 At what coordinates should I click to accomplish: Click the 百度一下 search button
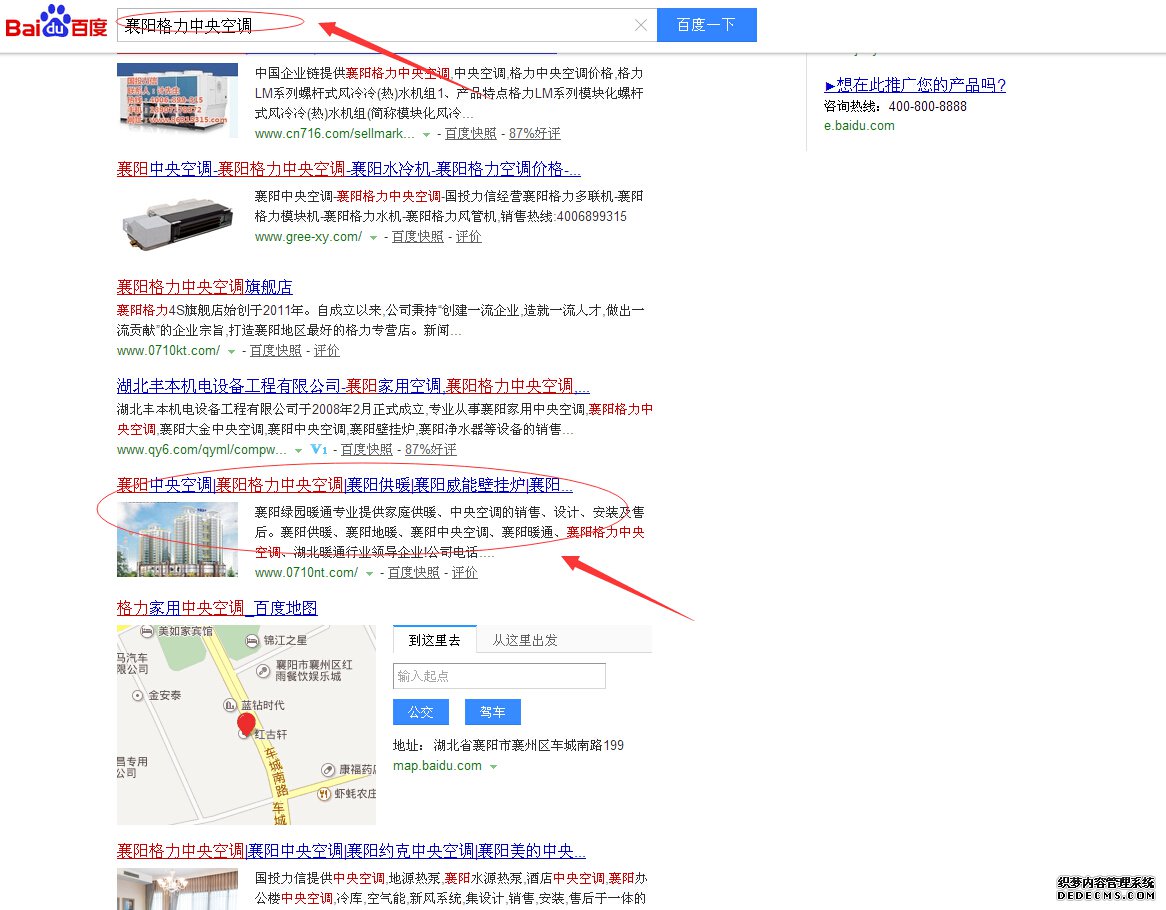(706, 25)
